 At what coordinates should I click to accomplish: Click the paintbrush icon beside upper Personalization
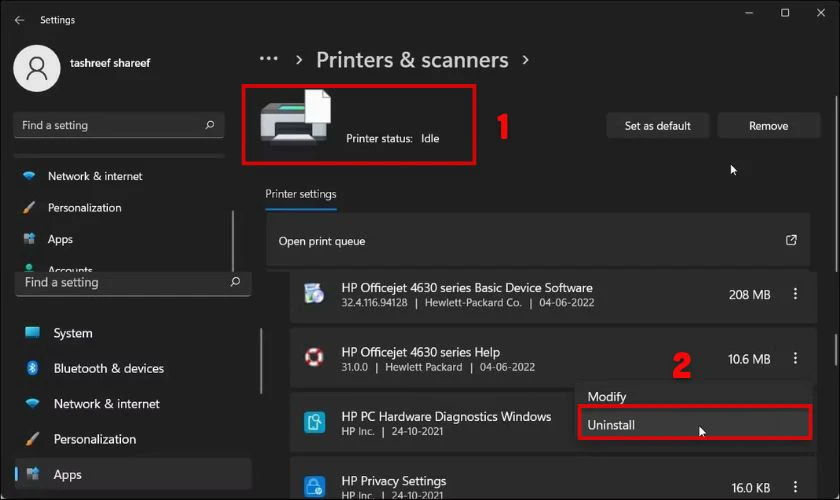29,207
